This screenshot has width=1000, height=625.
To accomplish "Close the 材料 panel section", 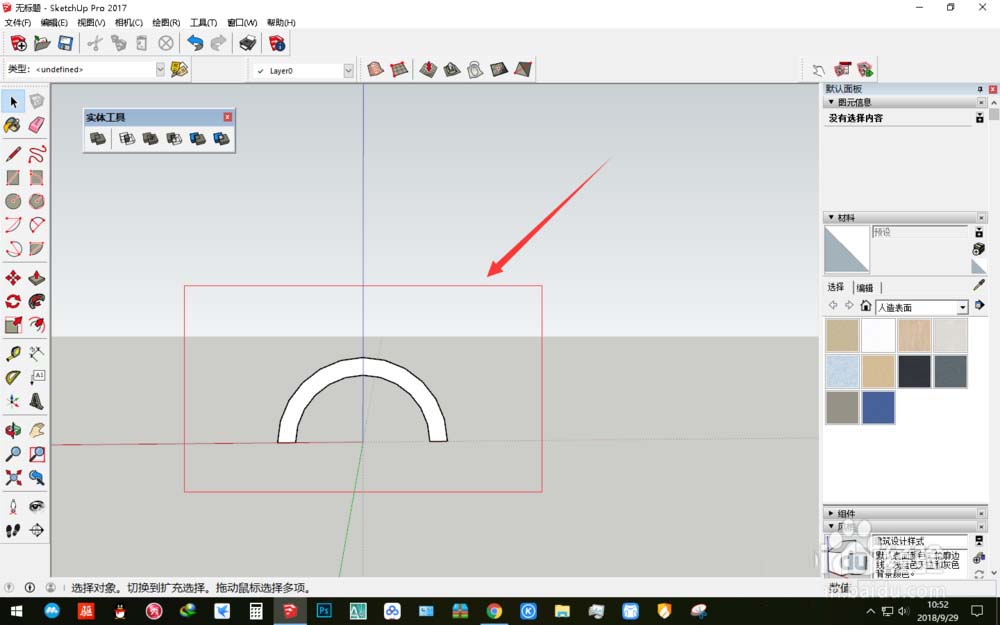I will [x=981, y=217].
